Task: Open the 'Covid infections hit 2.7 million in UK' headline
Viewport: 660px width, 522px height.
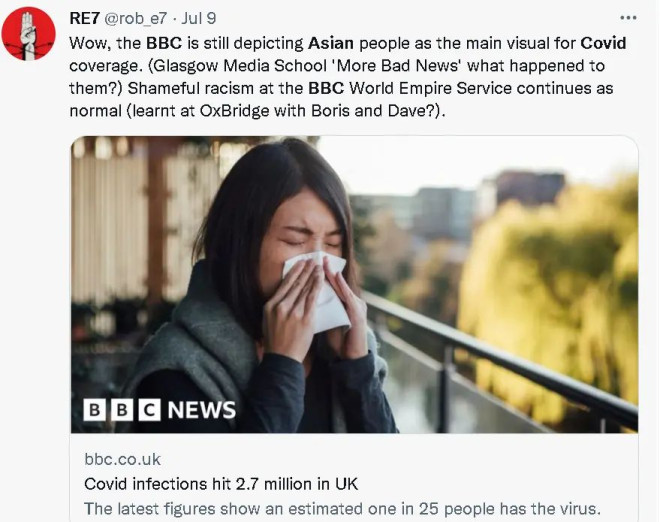Action: [x=221, y=484]
